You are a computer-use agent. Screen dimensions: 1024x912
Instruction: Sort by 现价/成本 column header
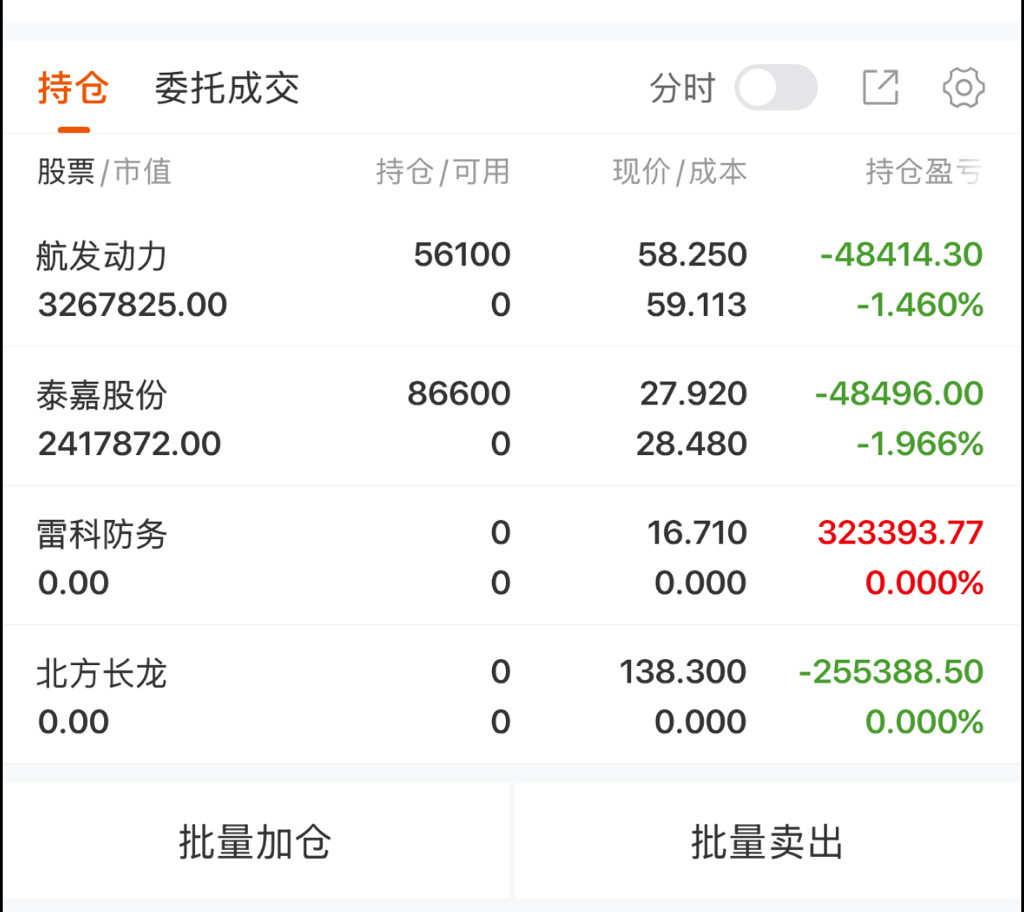(x=679, y=172)
